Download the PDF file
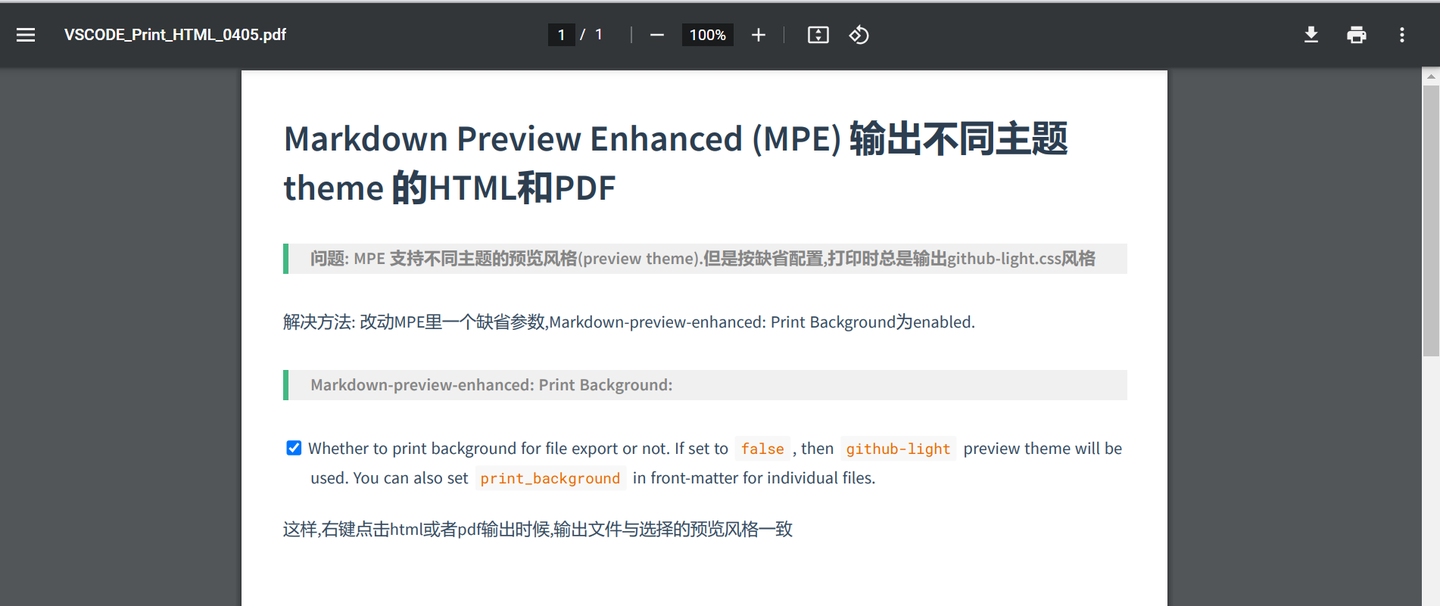 click(1311, 34)
